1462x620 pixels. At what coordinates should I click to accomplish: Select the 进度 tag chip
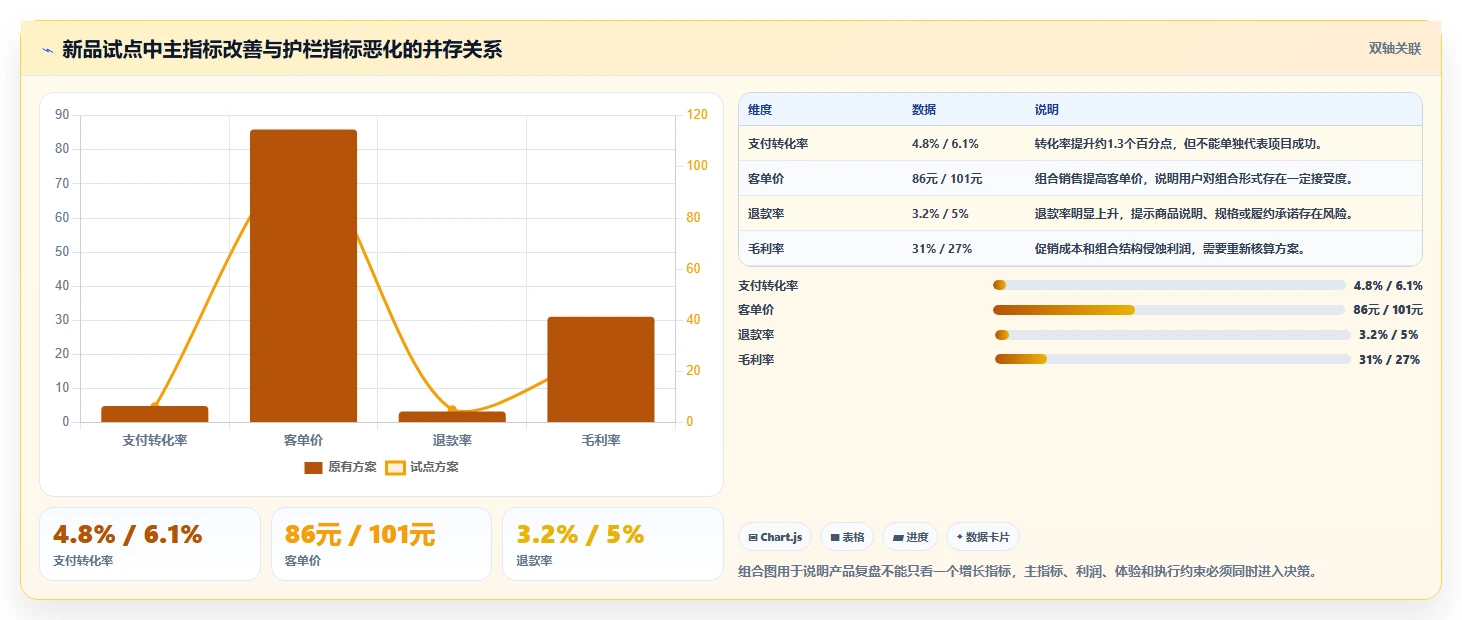pos(910,537)
